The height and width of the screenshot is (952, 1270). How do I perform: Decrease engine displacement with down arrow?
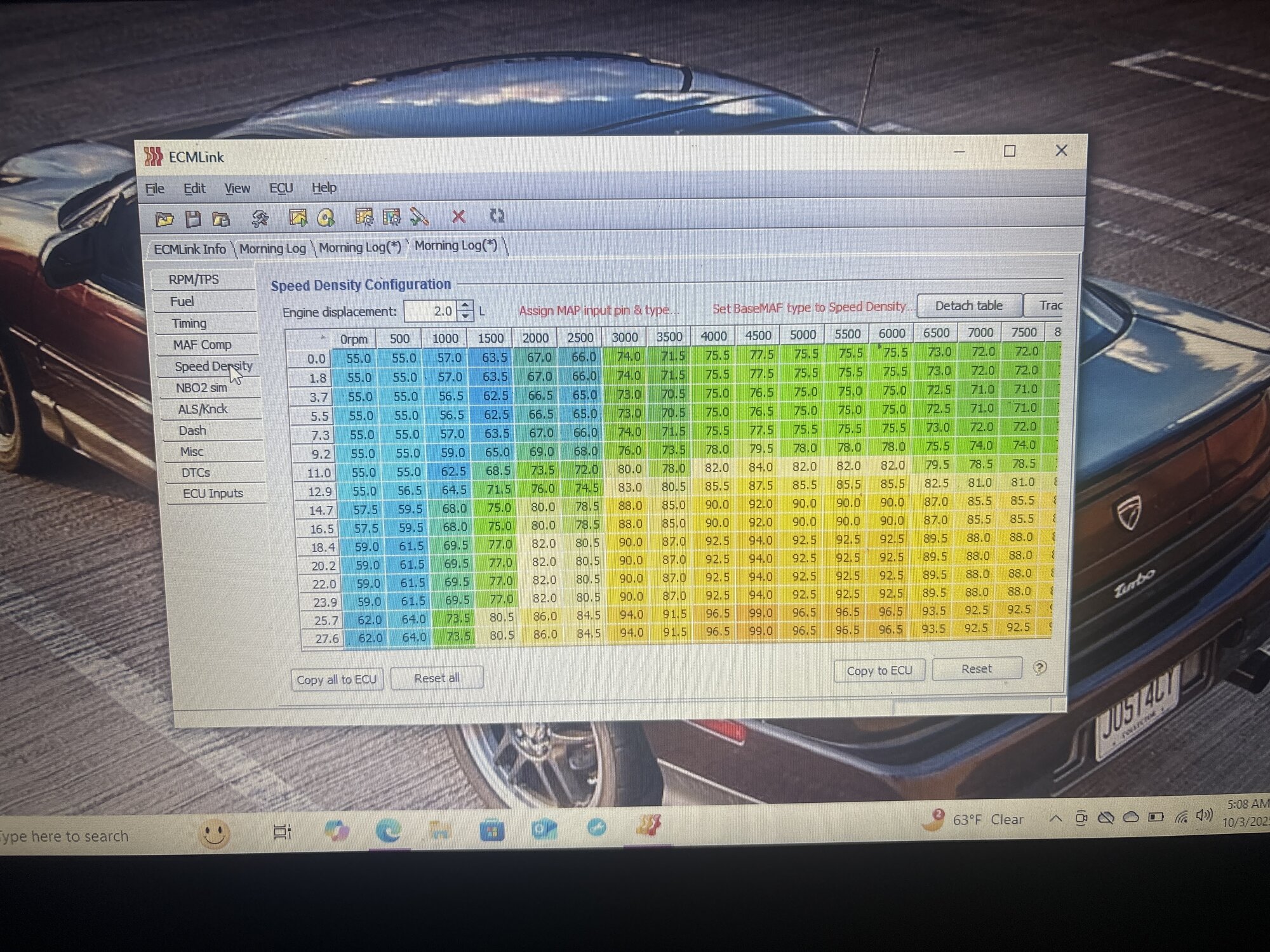coord(466,315)
